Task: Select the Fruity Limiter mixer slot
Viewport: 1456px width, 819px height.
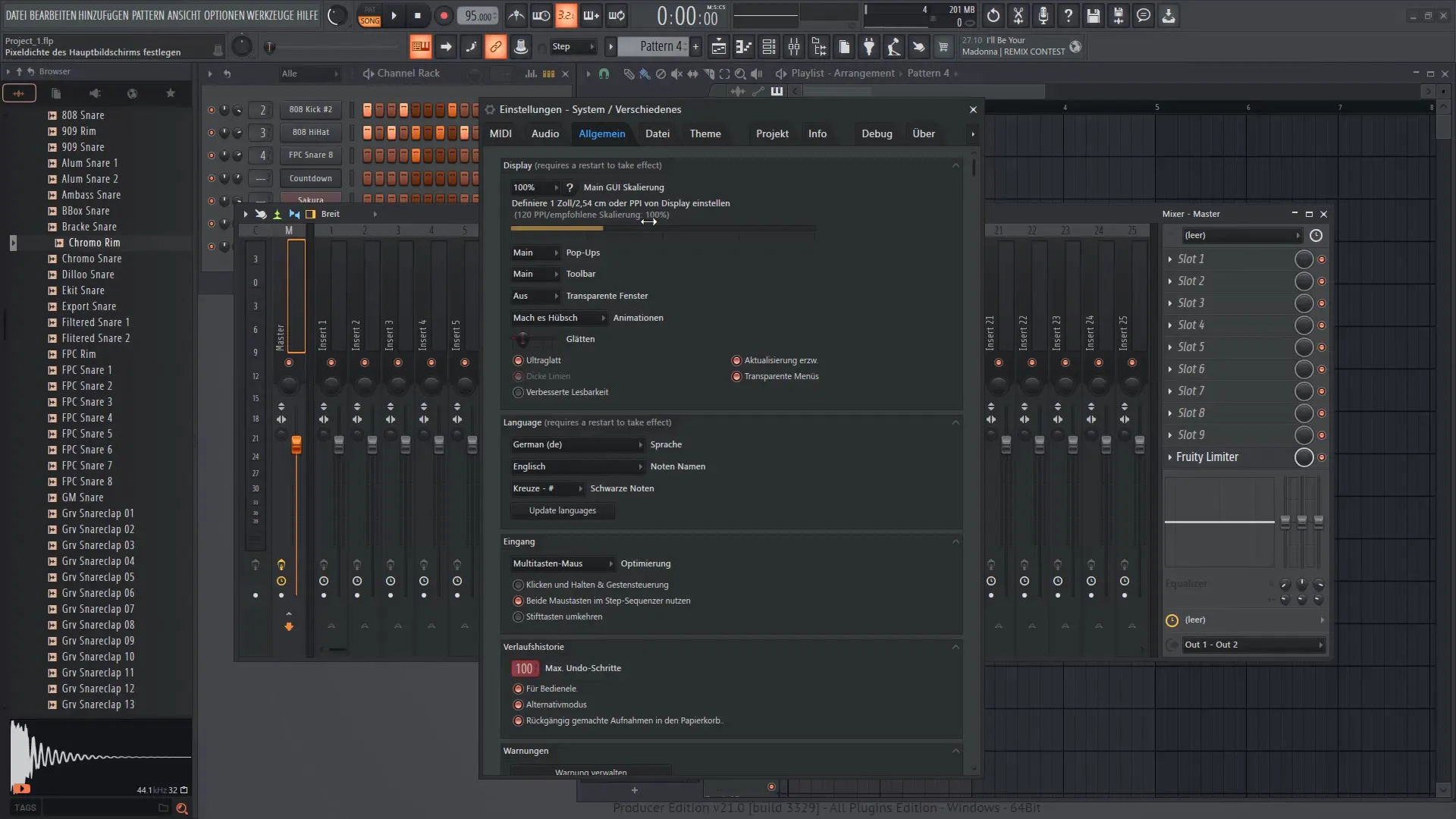Action: click(x=1207, y=457)
